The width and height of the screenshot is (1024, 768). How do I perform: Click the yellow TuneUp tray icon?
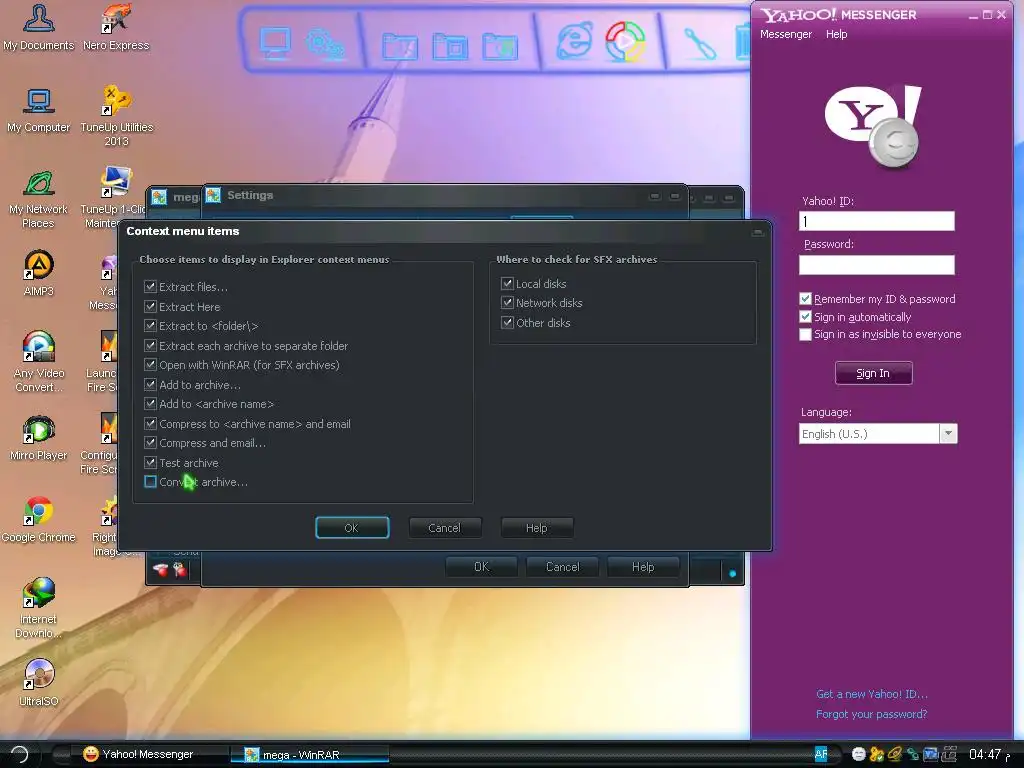pos(876,754)
